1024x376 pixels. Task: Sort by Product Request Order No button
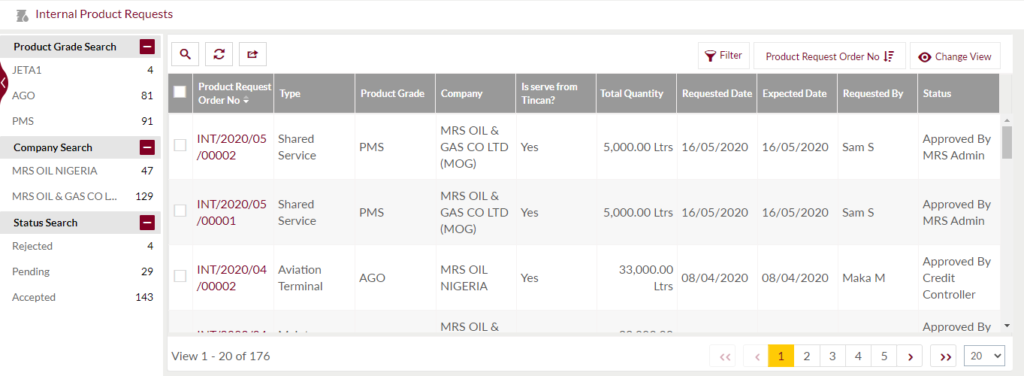(829, 57)
